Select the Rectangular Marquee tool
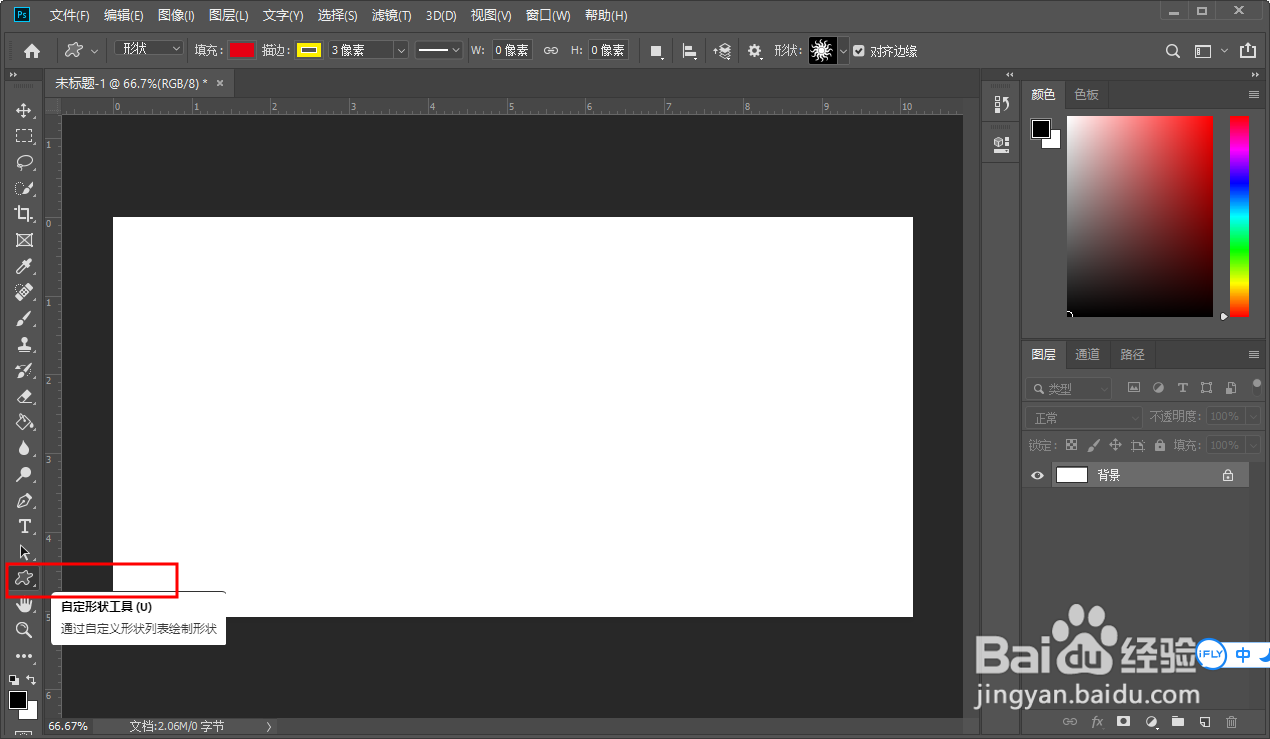Viewport: 1270px width, 739px height. coord(24,136)
